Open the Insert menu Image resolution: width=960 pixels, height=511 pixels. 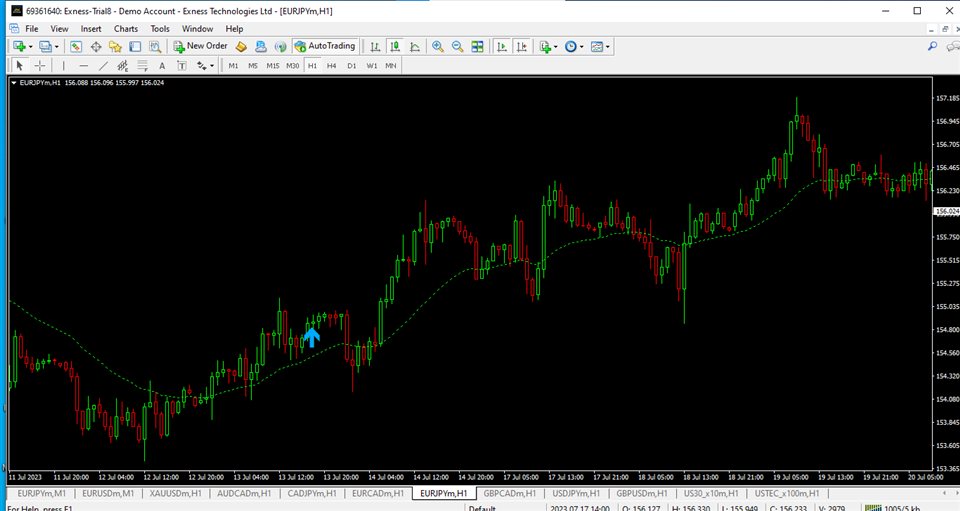coord(91,29)
